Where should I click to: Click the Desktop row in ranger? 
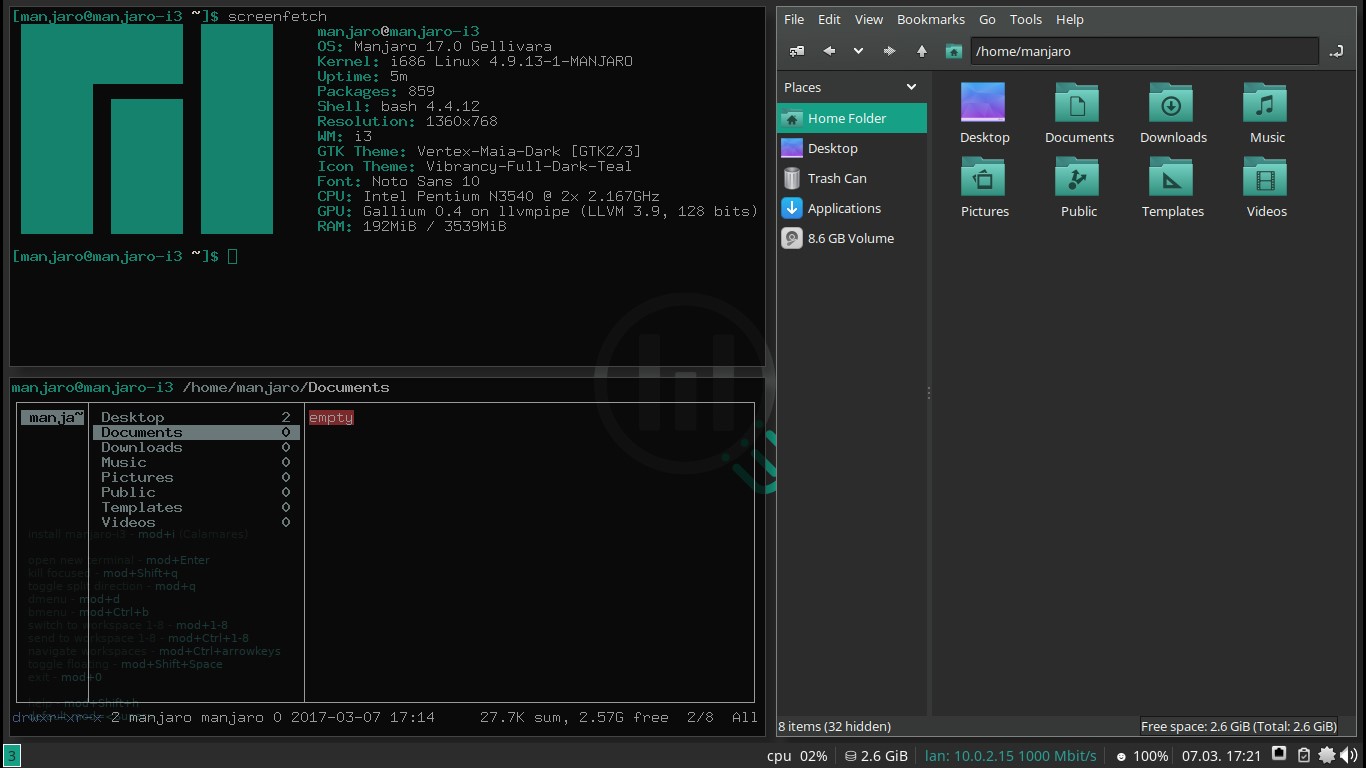(196, 417)
